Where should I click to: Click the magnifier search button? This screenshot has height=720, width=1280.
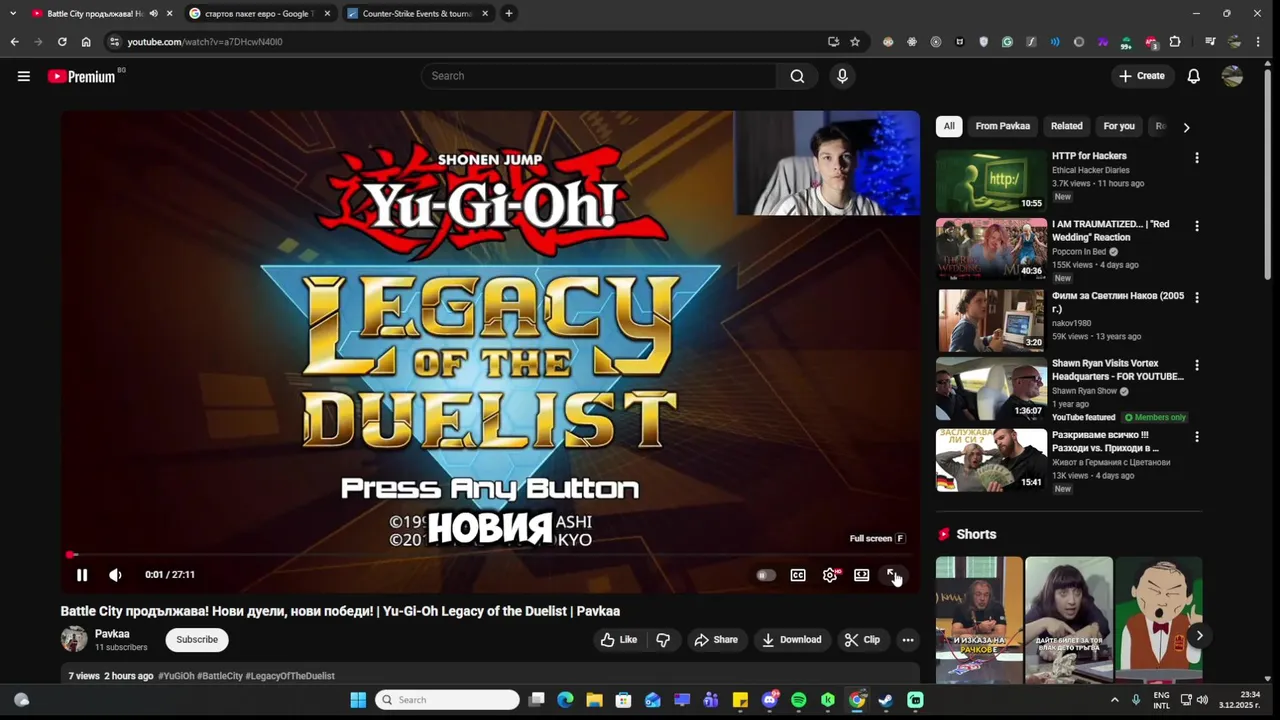pos(797,76)
